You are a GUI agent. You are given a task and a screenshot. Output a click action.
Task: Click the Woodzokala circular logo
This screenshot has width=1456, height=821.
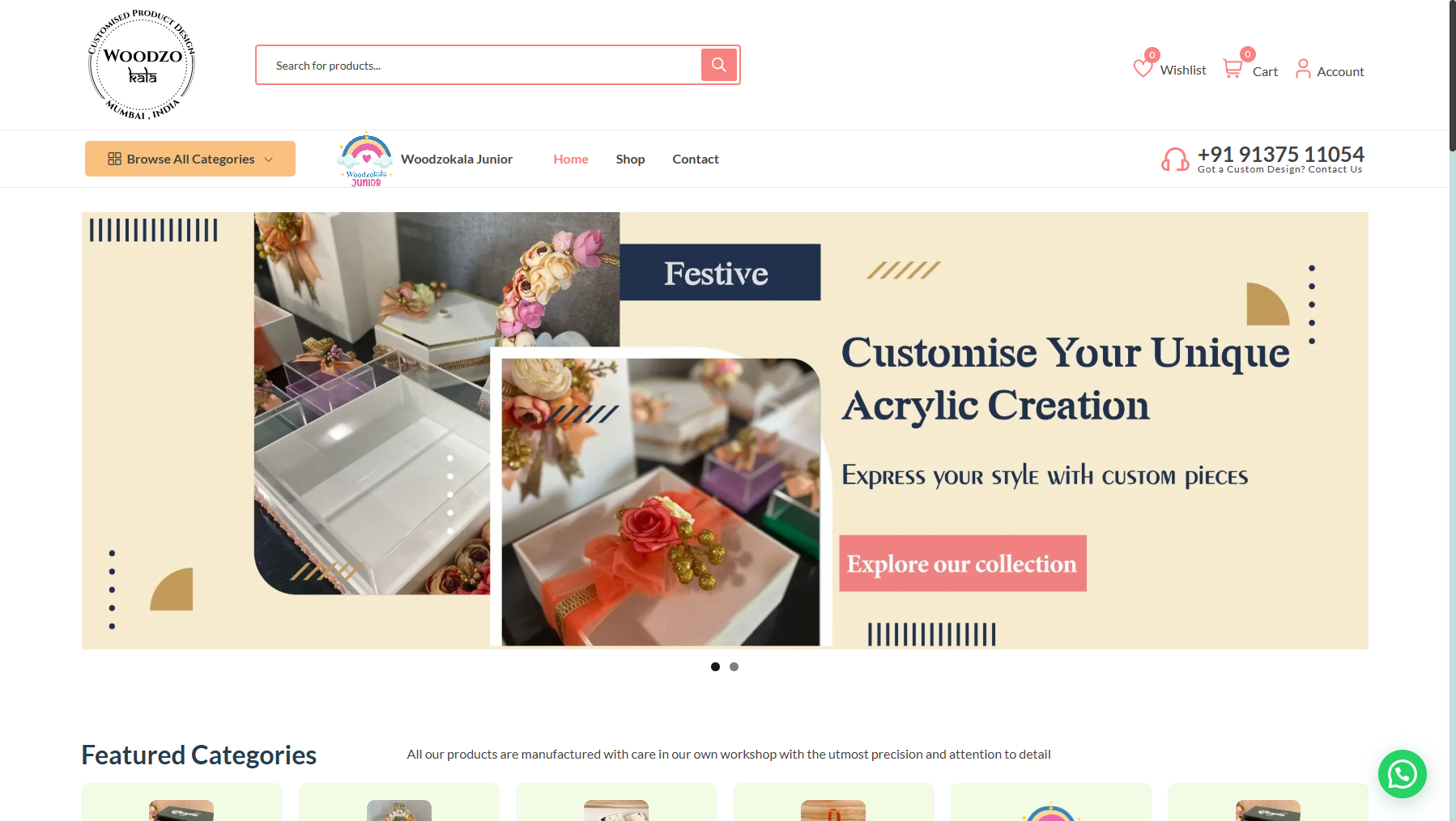pyautogui.click(x=142, y=65)
